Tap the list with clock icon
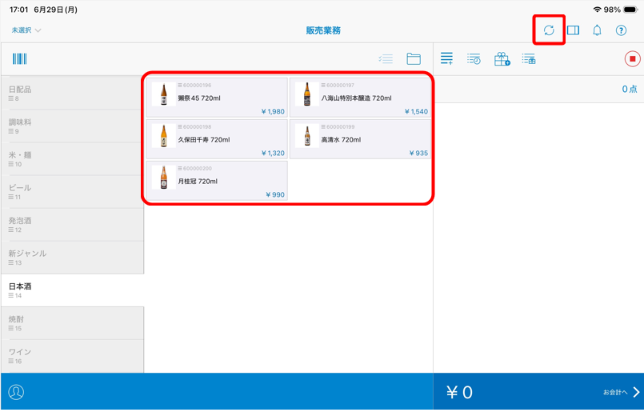This screenshot has height=410, width=644. click(x=474, y=59)
